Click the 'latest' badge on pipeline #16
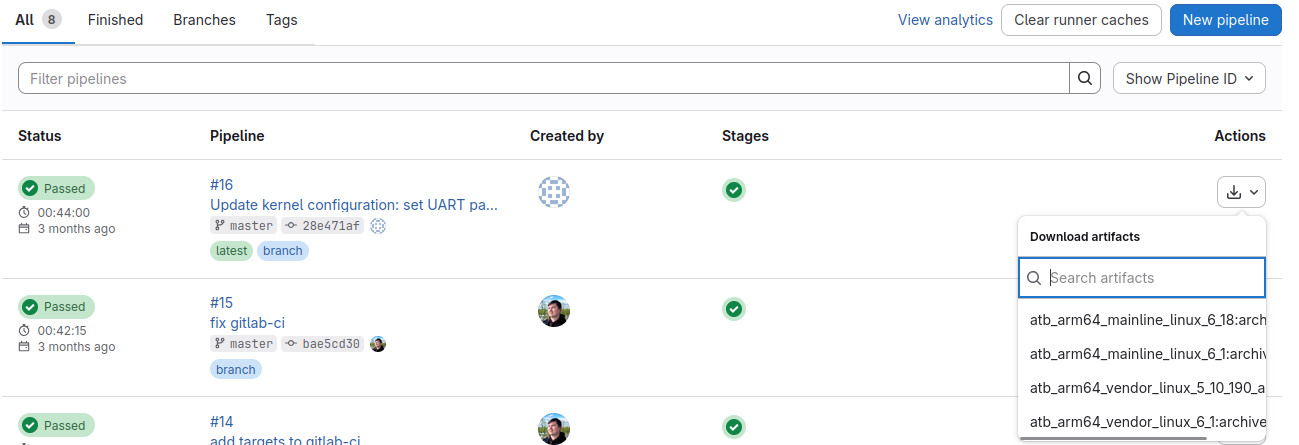 231,251
